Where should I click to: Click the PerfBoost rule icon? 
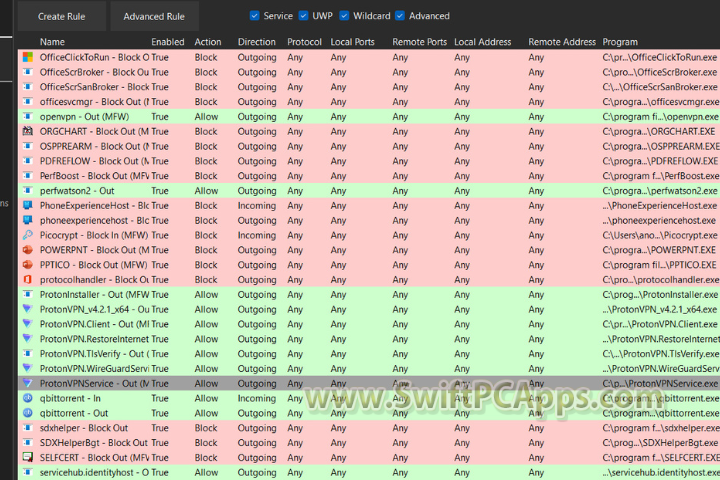click(x=28, y=175)
